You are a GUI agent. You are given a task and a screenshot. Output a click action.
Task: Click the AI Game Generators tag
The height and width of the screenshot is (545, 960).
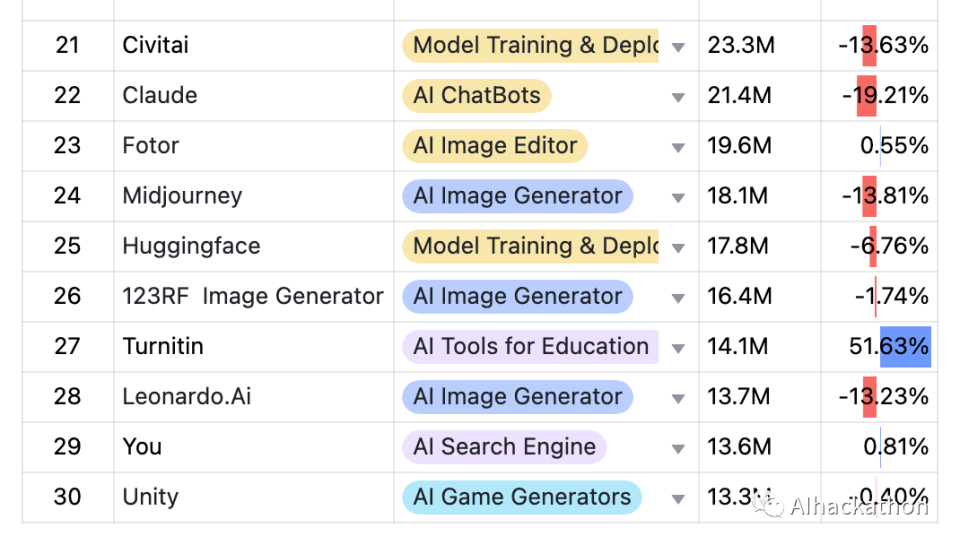tap(521, 497)
